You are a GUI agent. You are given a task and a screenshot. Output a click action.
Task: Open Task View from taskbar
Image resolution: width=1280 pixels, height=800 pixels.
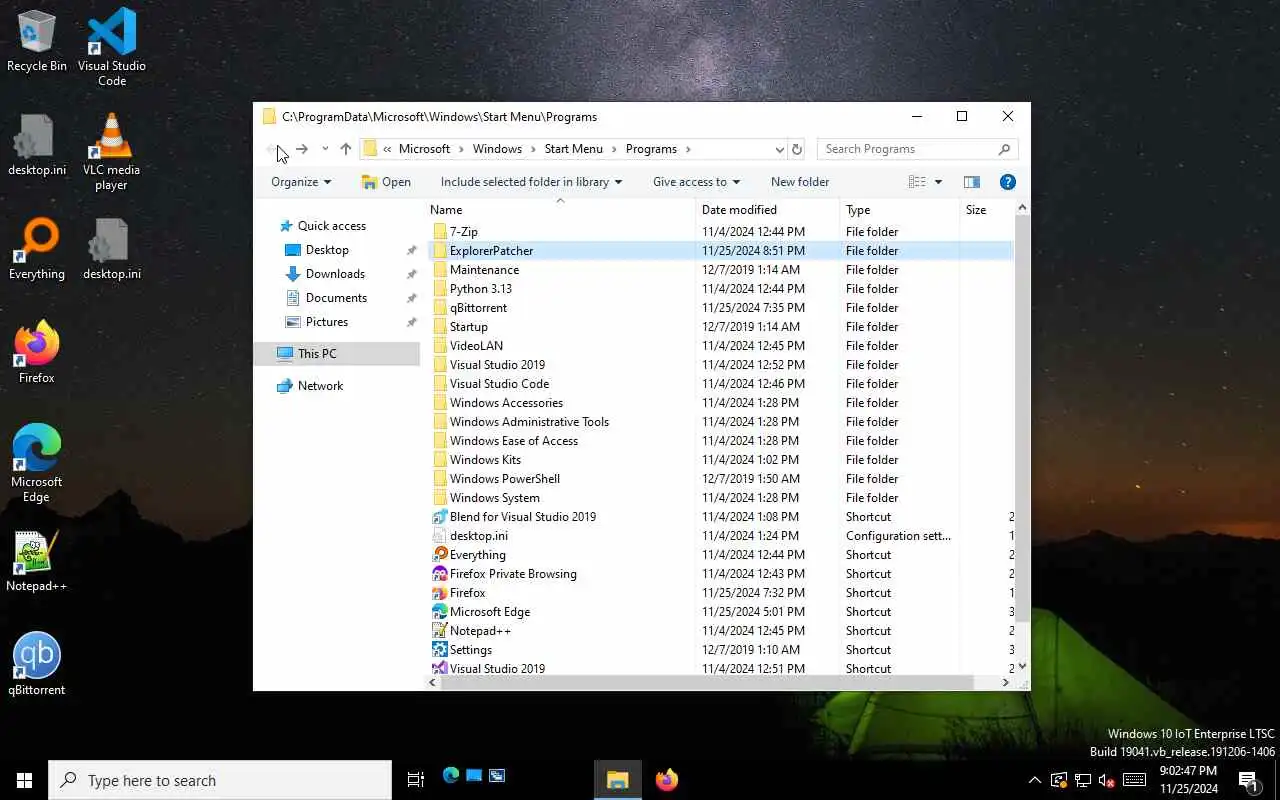coord(416,780)
